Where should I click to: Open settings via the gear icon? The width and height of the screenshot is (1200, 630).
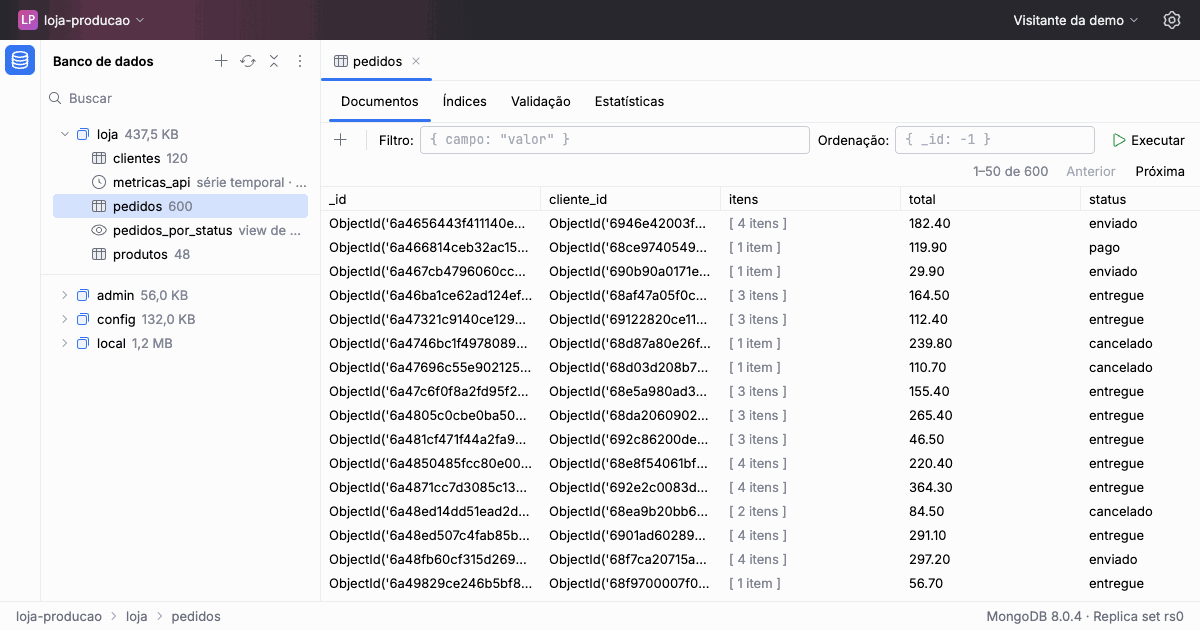pyautogui.click(x=1172, y=20)
